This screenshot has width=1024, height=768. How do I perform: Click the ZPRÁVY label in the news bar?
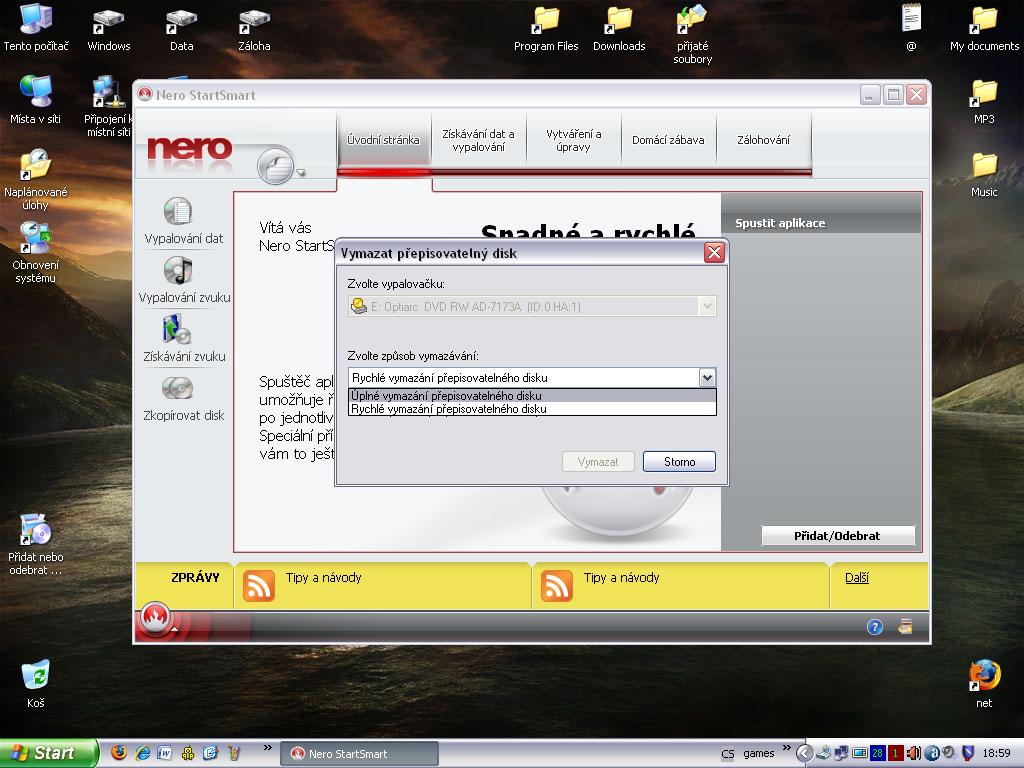195,577
